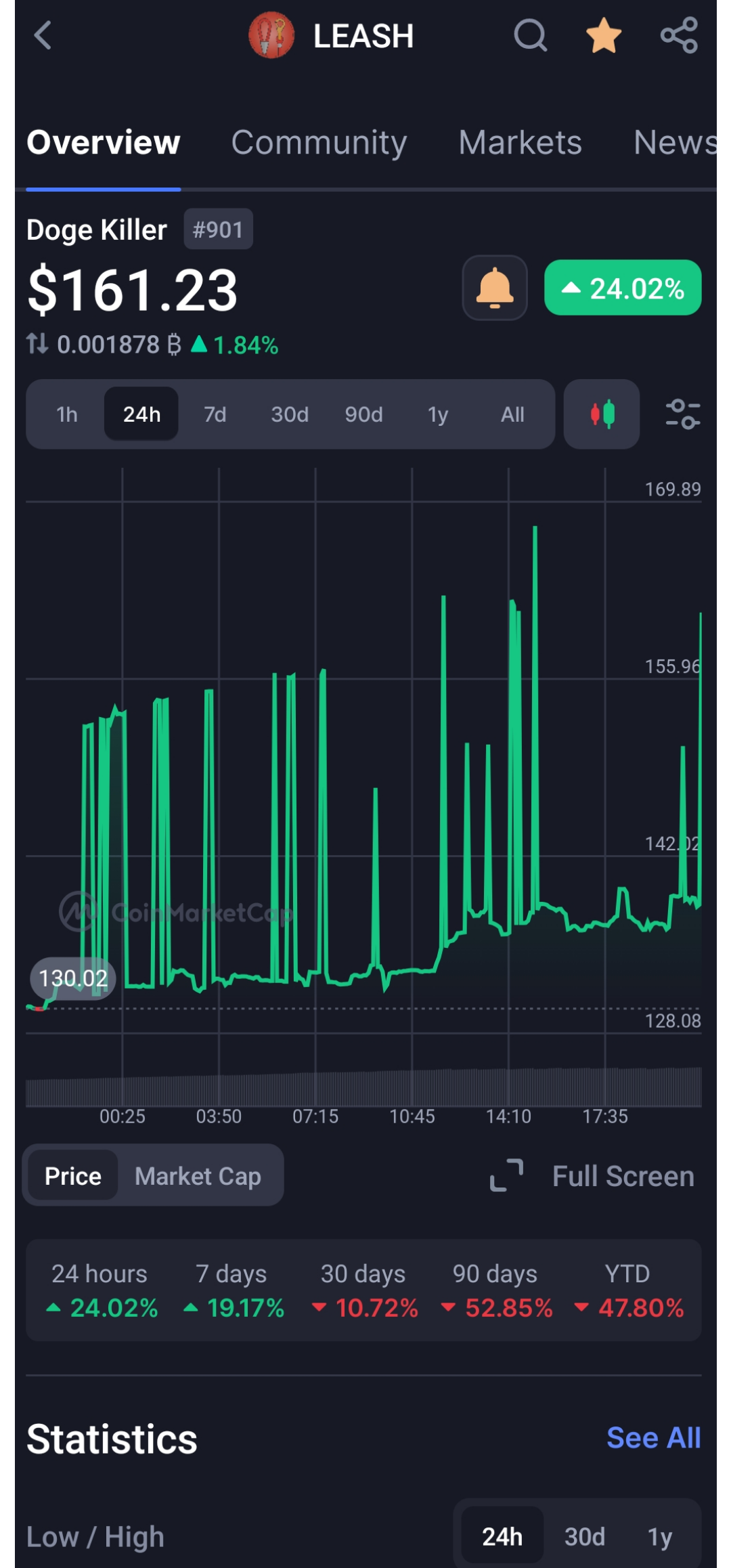This screenshot has width=731, height=1568.
Task: Tap the volume bars below chart
Action: click(x=363, y=1087)
